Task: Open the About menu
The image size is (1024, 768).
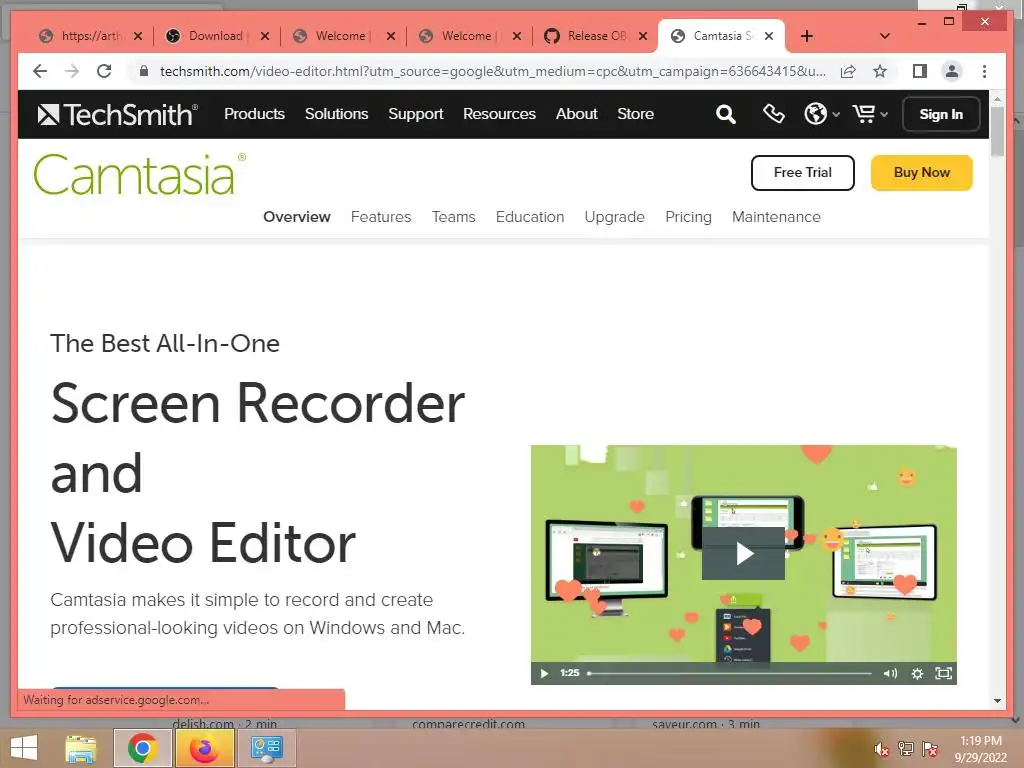Action: tap(576, 114)
